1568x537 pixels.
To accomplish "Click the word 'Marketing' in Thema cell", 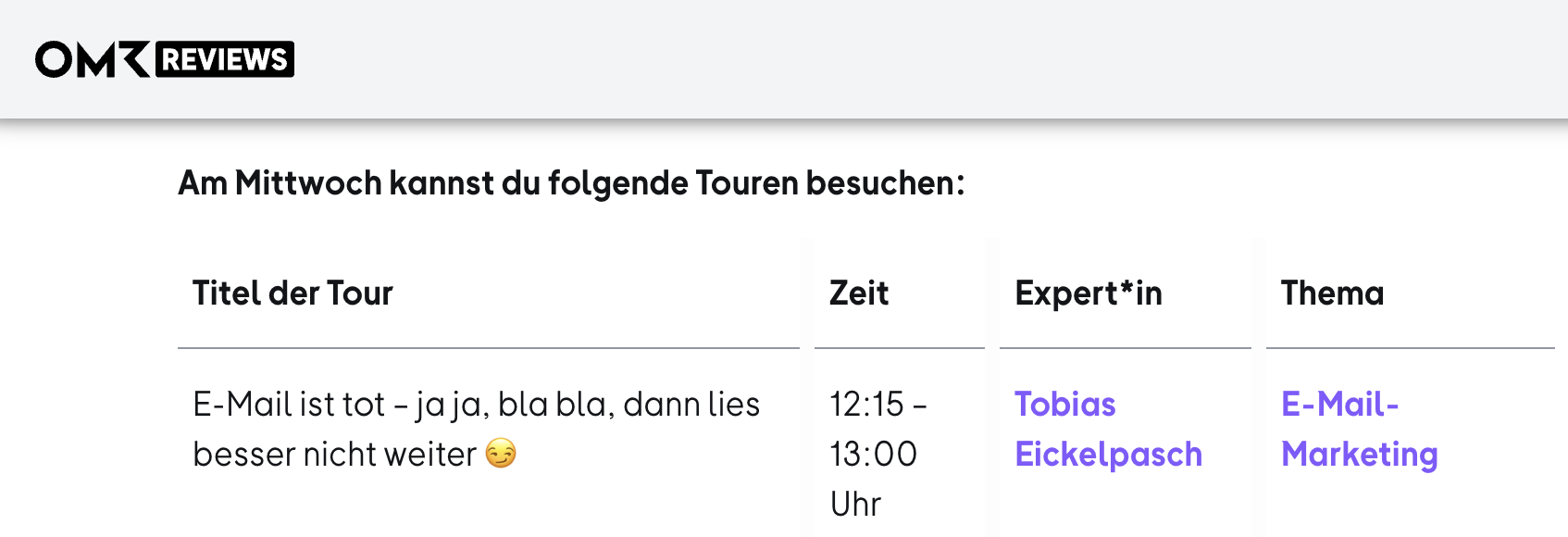I will pyautogui.click(x=1359, y=455).
